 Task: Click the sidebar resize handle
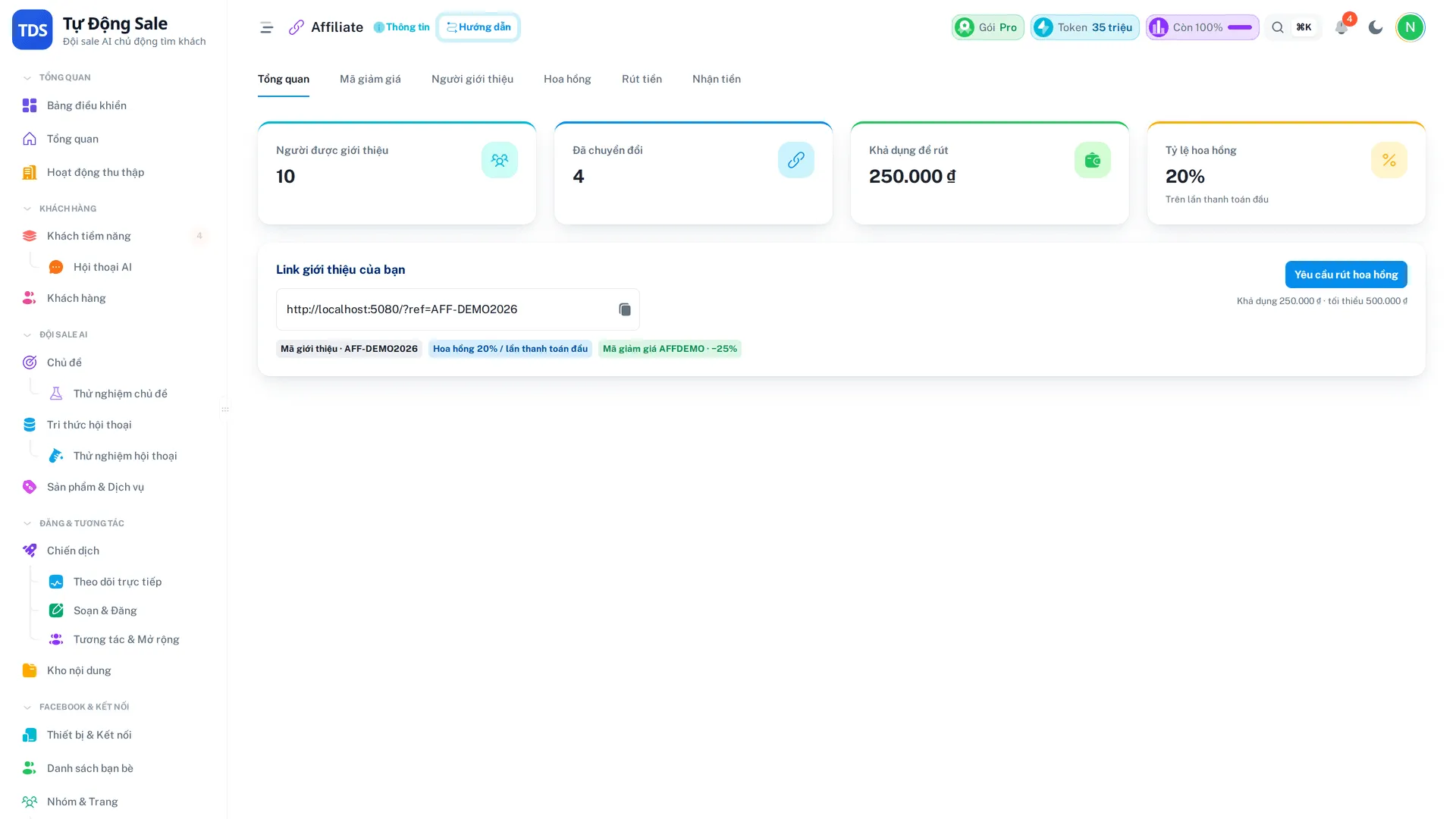(225, 409)
